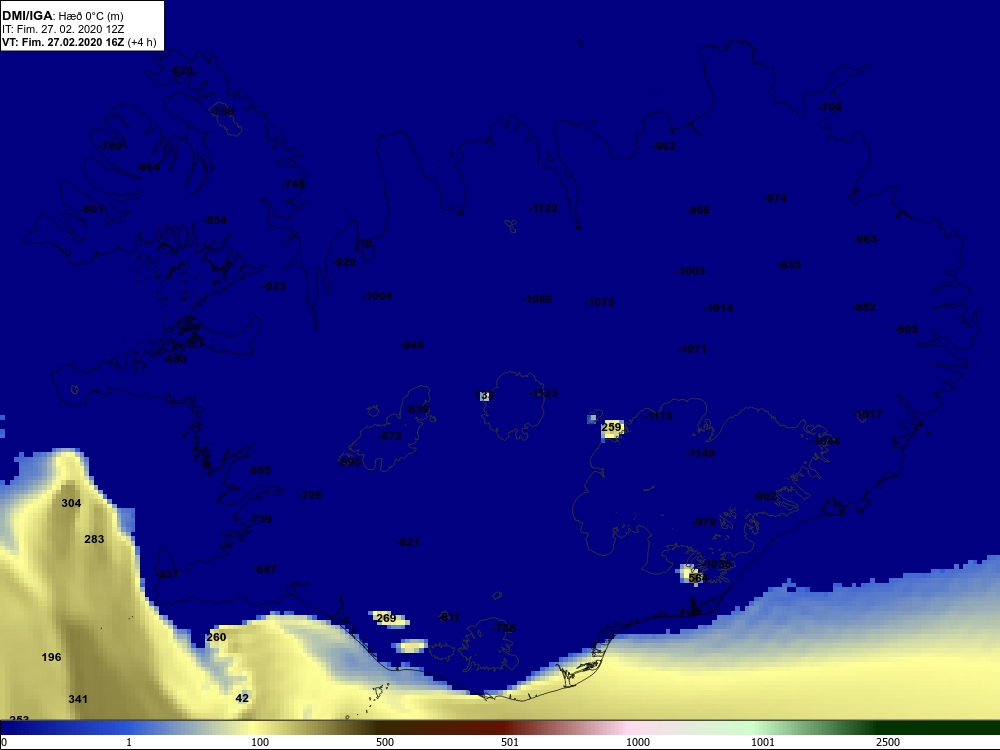
Task: Click the legend label 1001
Action: [x=763, y=742]
